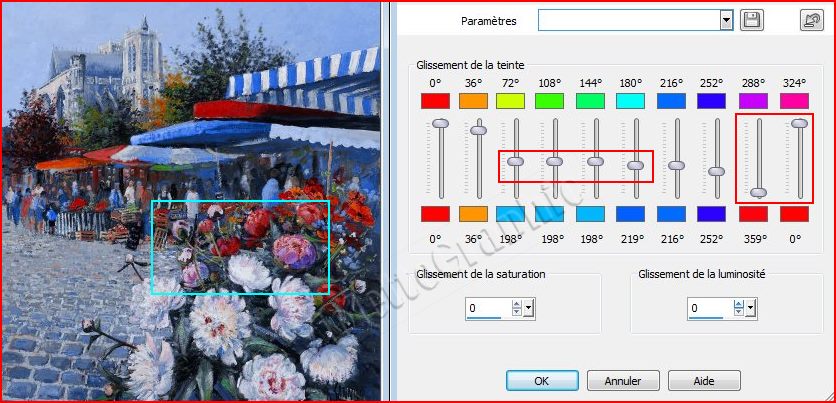Select the top magenta 324° color swatch
Screen dimensions: 836x403
(x=795, y=100)
